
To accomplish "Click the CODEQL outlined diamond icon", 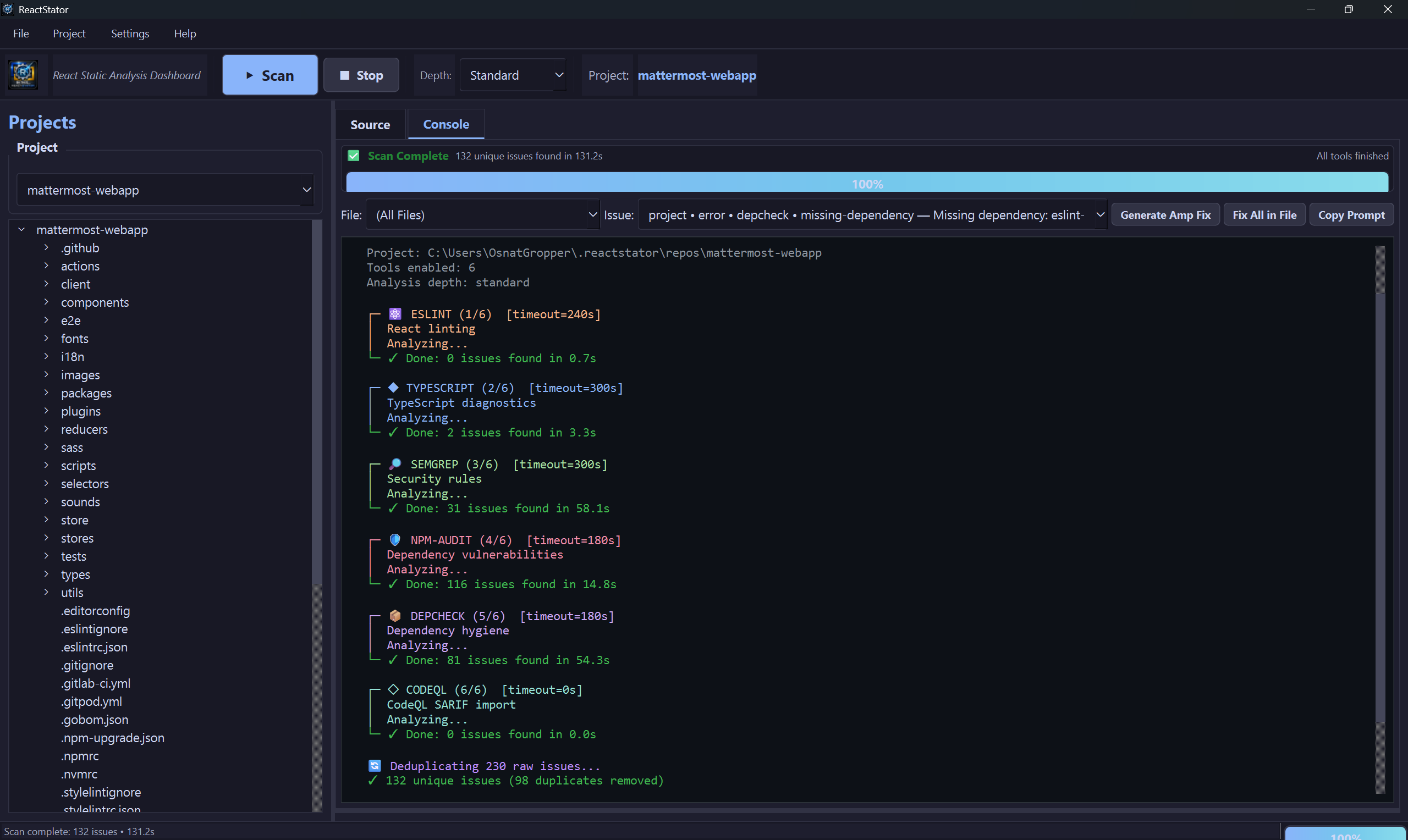I will pos(393,689).
